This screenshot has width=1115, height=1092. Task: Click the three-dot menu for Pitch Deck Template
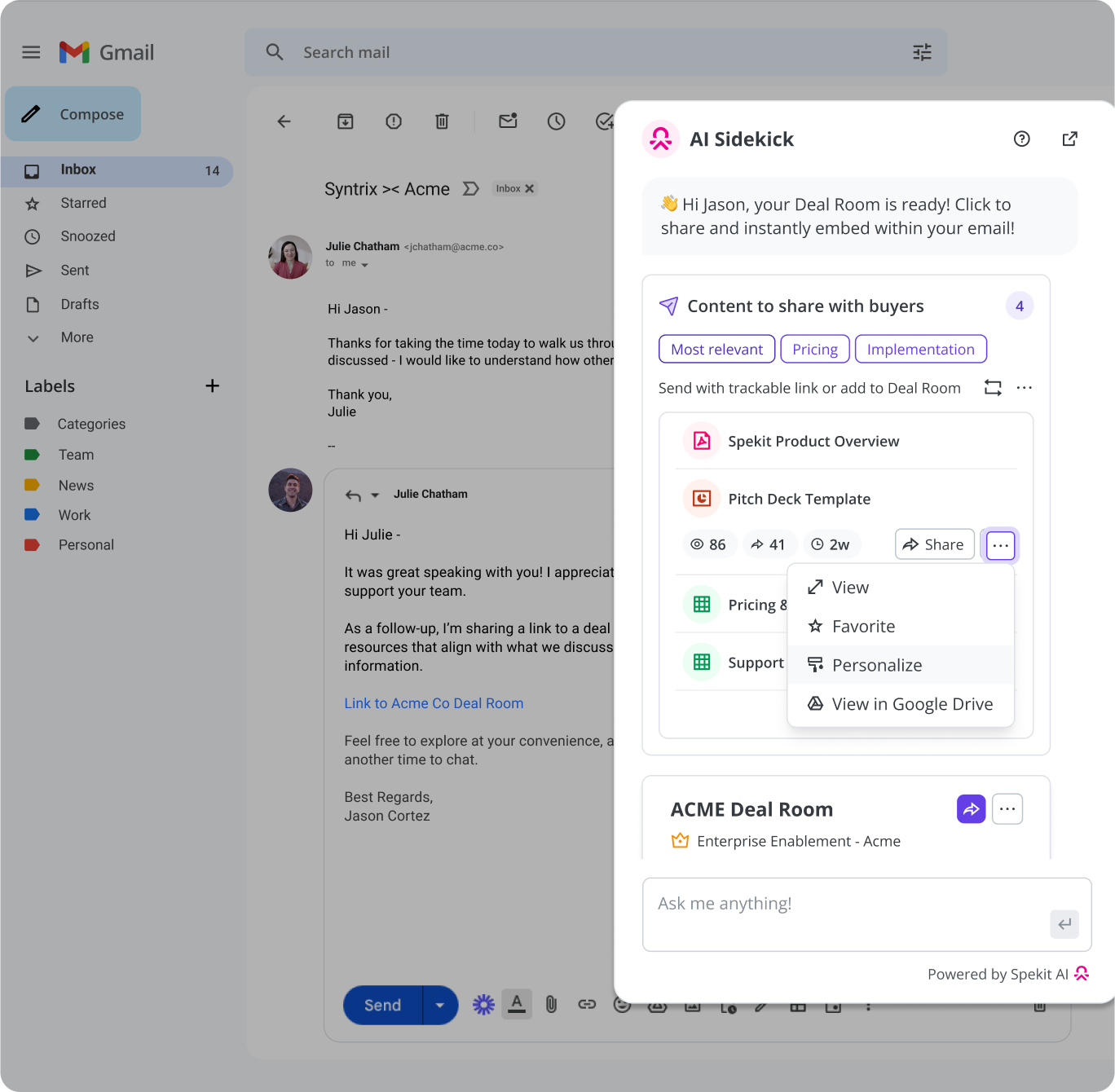1001,545
